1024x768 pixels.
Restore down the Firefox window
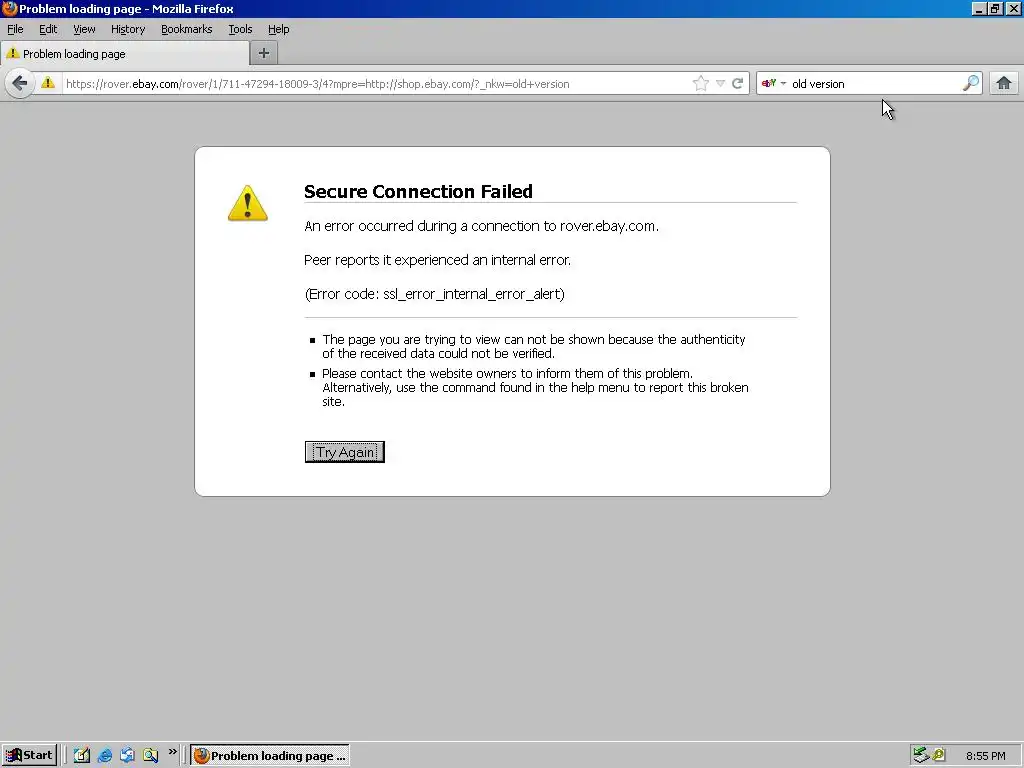995,8
